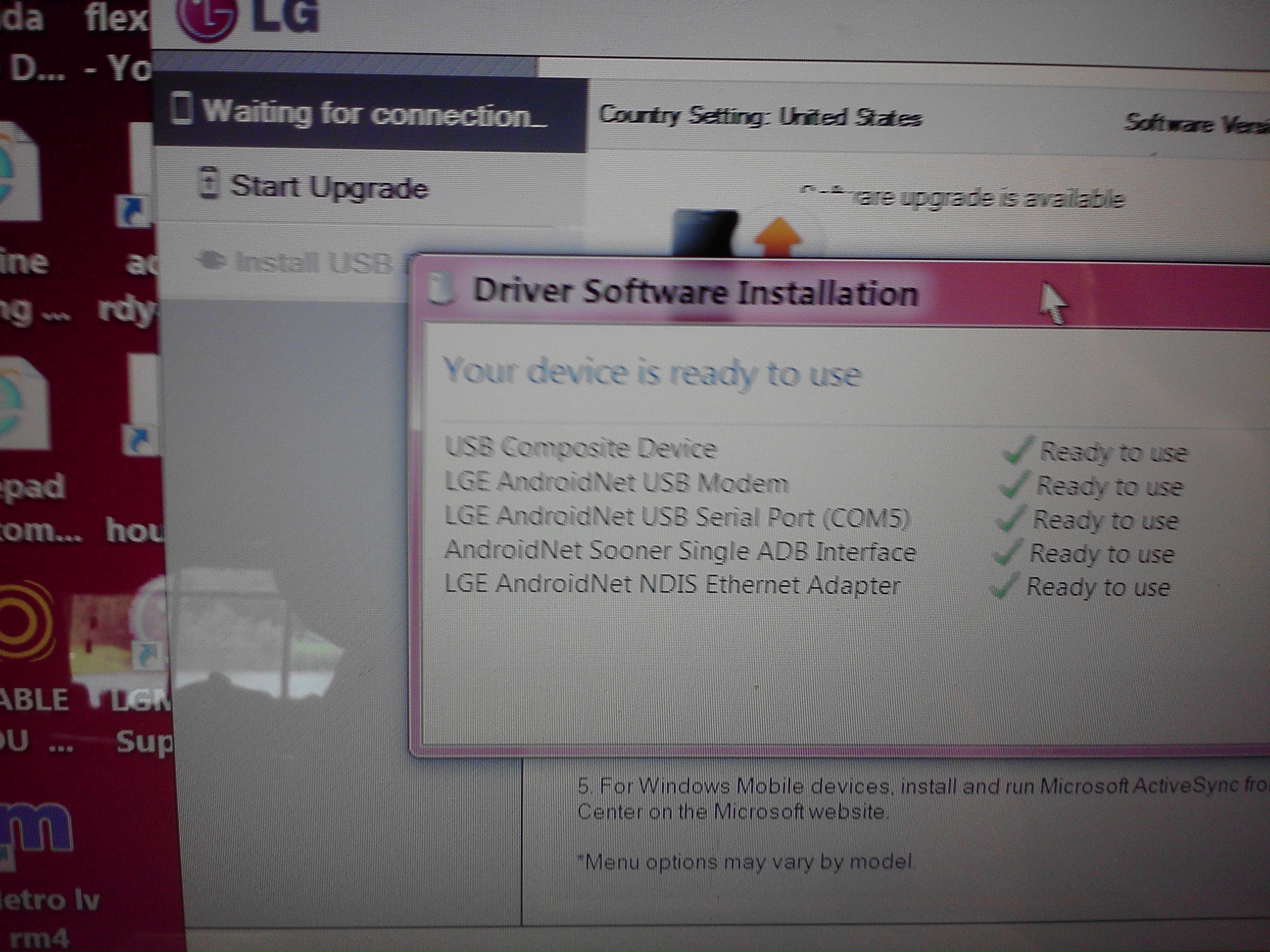Click USB plug icon beside Install USB
1270x952 pixels.
point(212,261)
